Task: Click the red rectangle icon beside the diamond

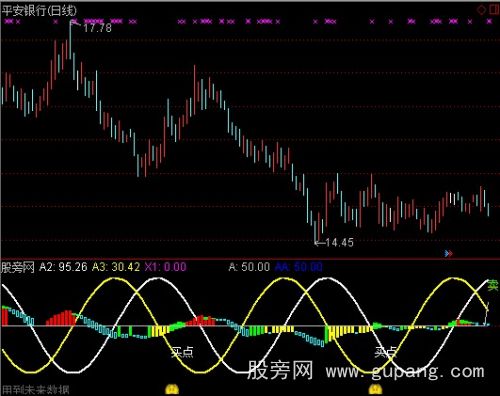Action: coord(494,10)
